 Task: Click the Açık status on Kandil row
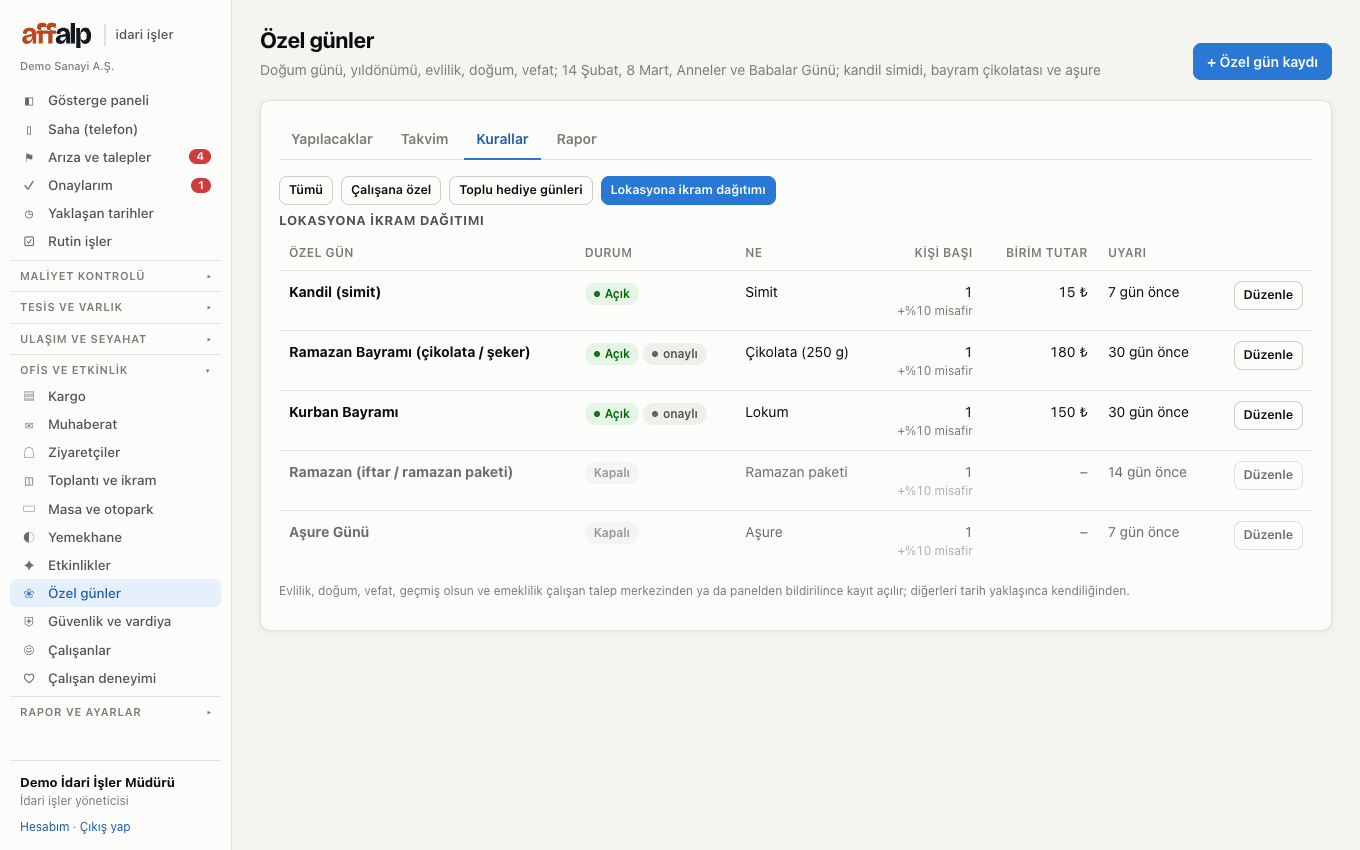[612, 294]
